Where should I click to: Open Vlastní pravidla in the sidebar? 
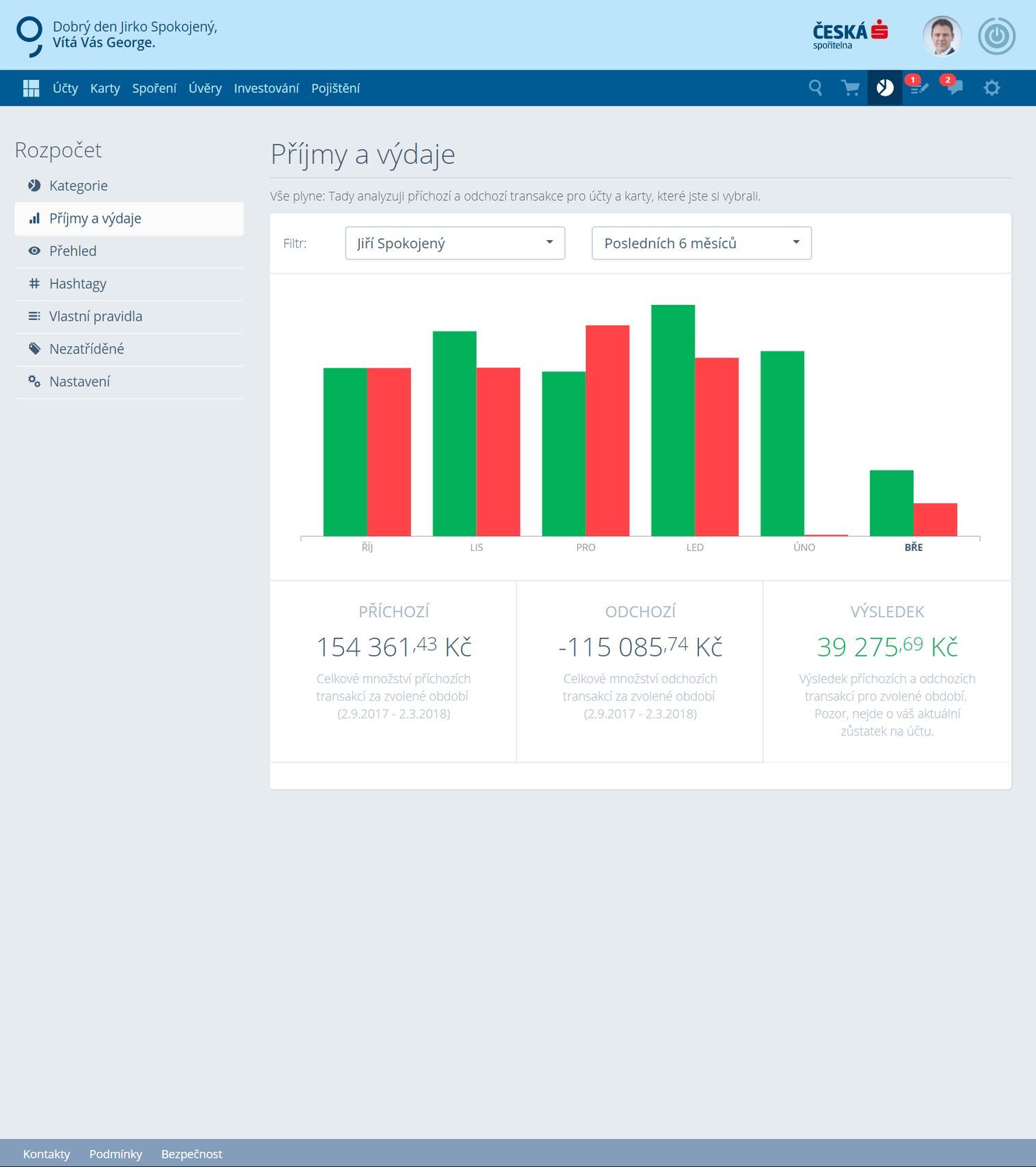coord(129,317)
